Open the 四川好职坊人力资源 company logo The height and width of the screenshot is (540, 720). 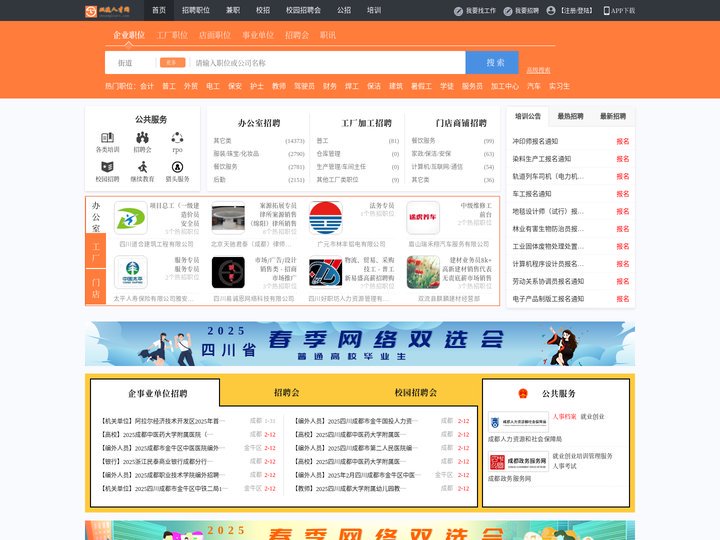tap(326, 272)
